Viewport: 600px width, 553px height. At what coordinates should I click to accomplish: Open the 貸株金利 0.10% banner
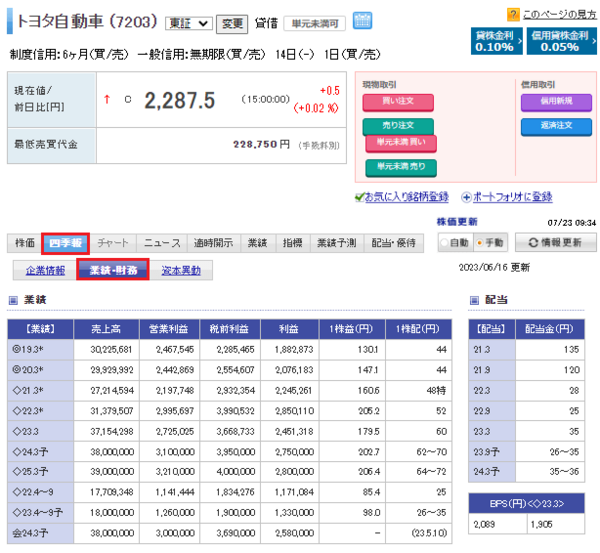[496, 41]
